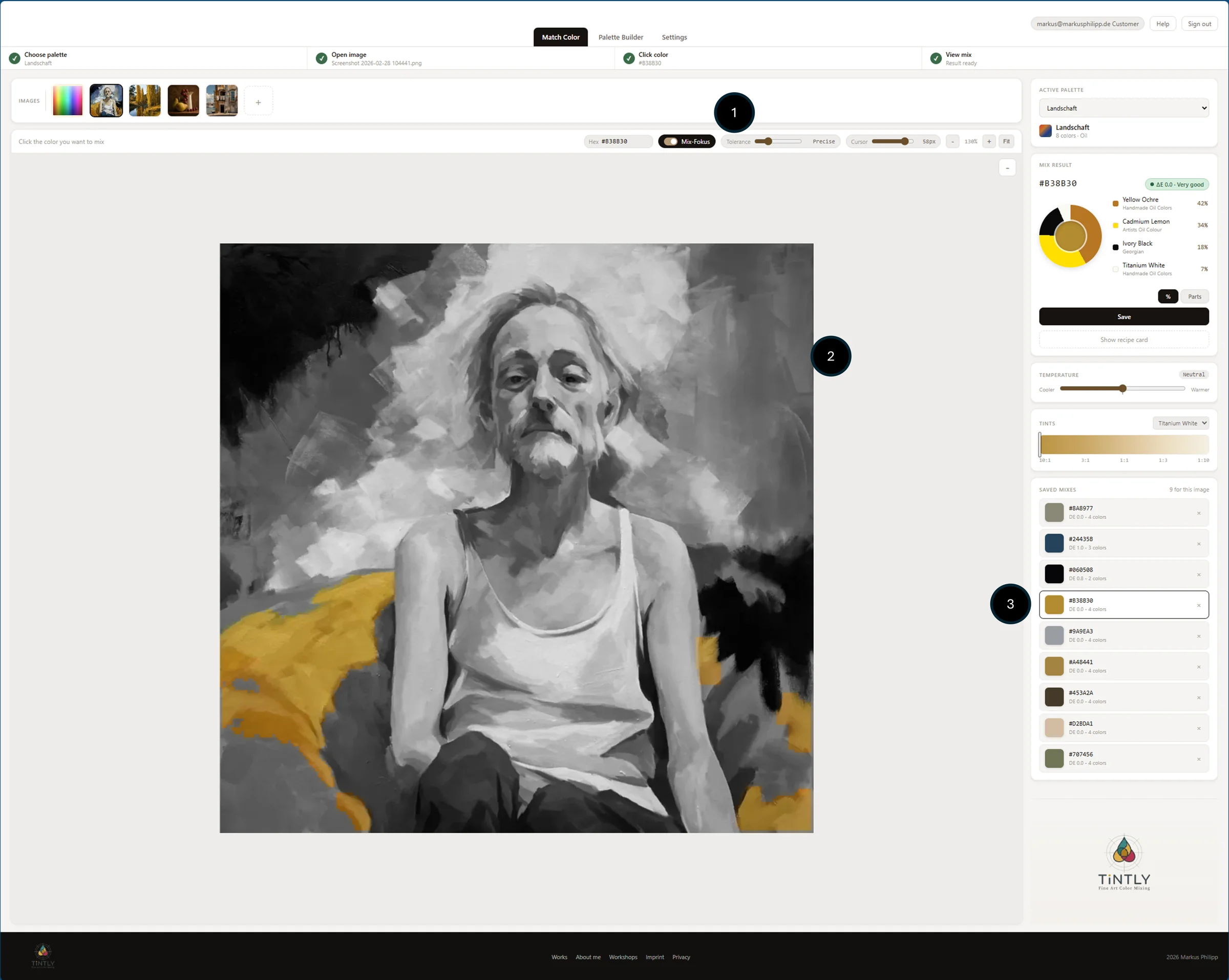The width and height of the screenshot is (1229, 980).
Task: Delete saved mix #060508
Action: coord(1199,574)
